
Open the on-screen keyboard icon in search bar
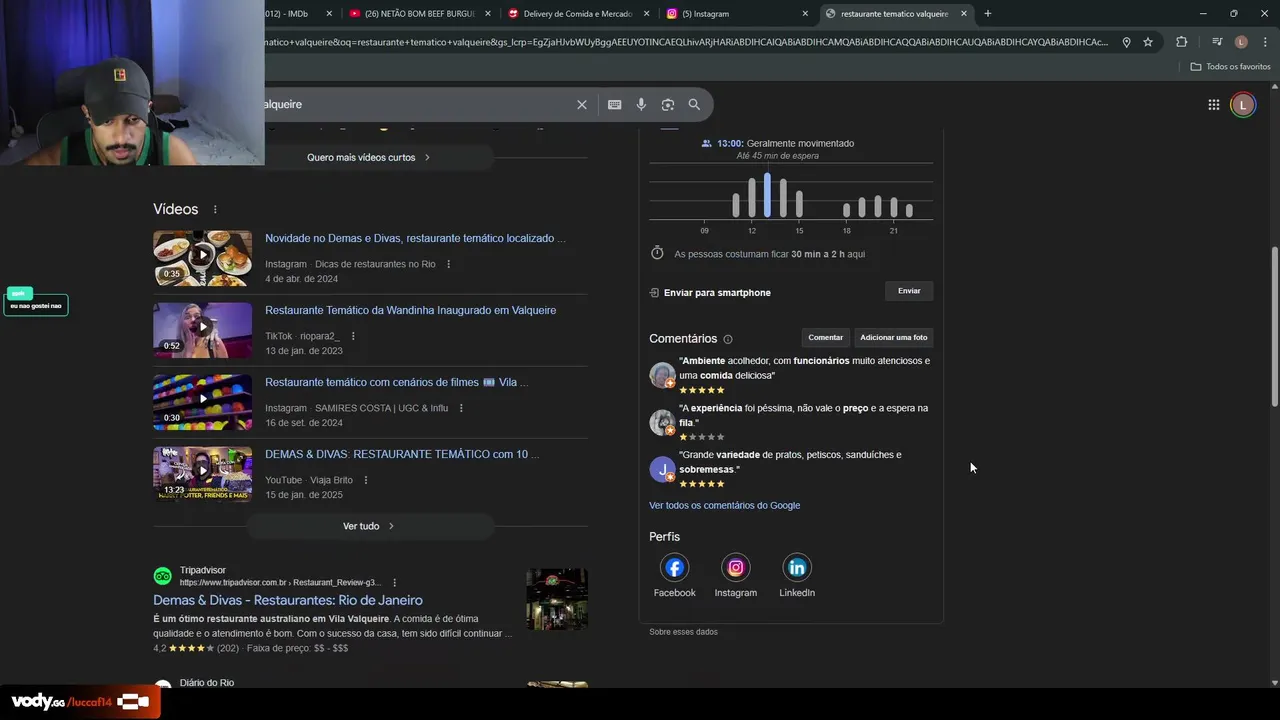click(x=614, y=104)
